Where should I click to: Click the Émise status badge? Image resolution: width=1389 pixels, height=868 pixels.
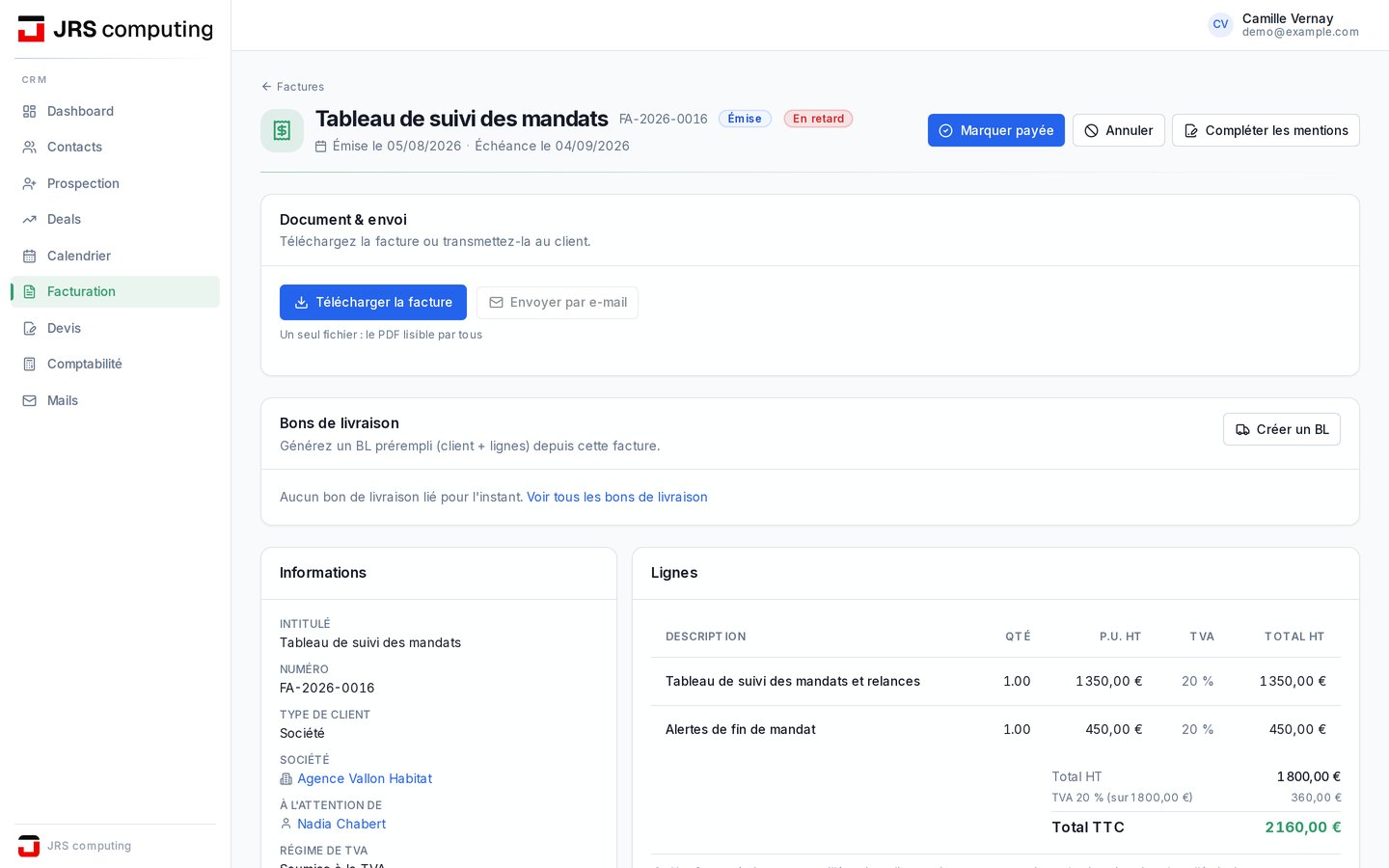745,119
